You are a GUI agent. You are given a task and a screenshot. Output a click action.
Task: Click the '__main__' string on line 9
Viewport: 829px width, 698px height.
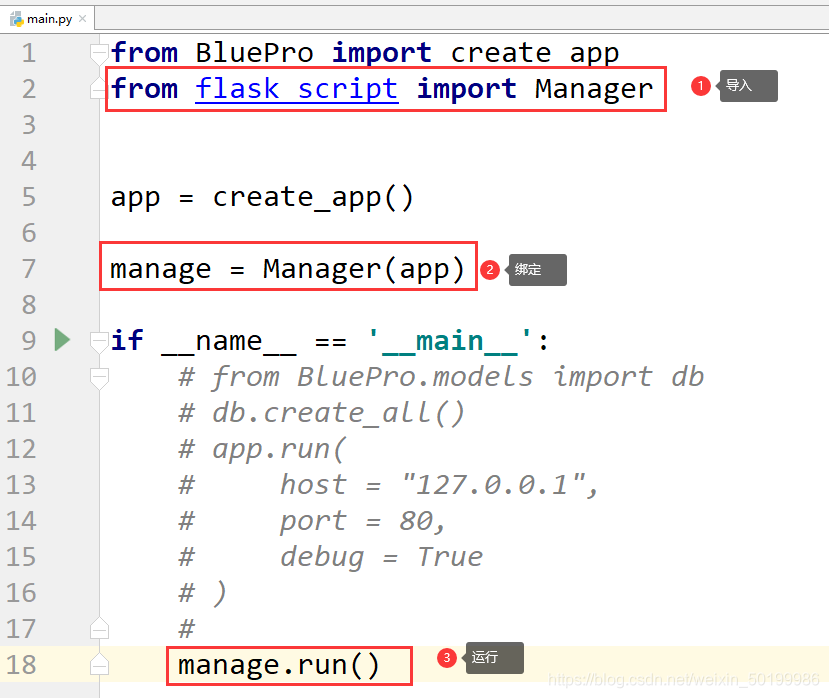click(449, 341)
